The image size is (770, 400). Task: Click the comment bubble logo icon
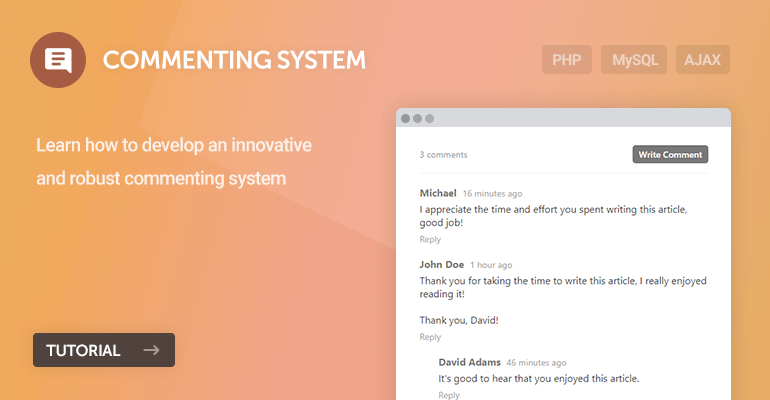58,60
